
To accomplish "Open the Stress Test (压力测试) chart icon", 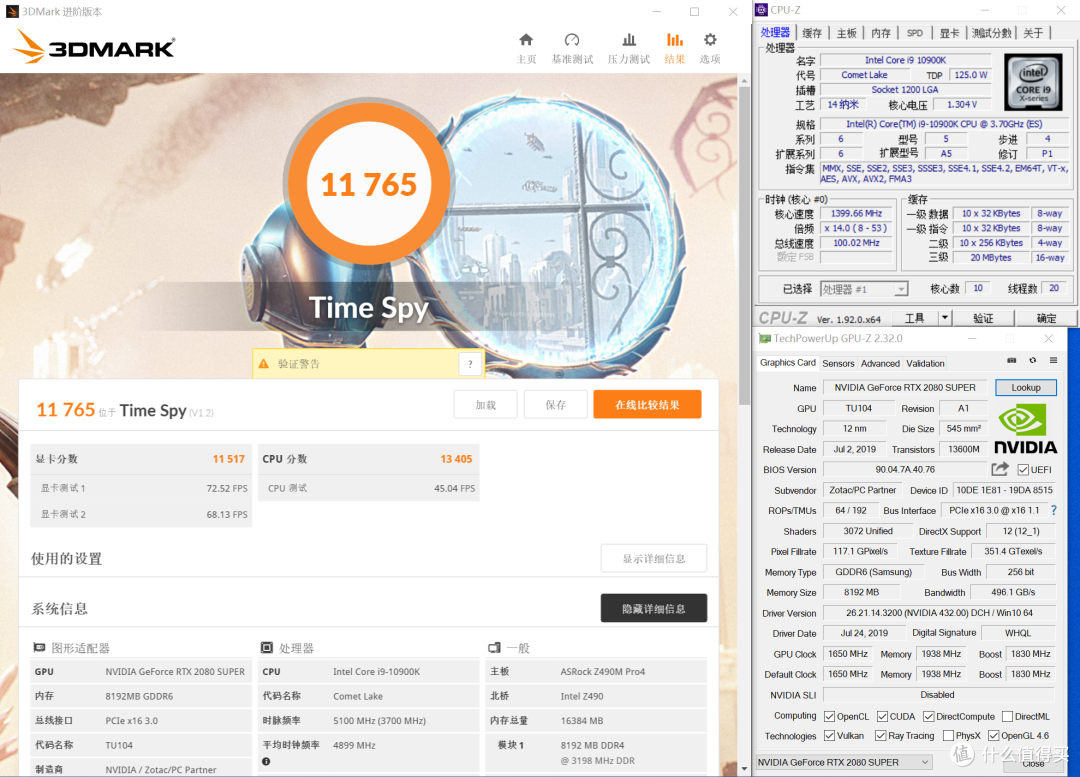I will [x=629, y=40].
